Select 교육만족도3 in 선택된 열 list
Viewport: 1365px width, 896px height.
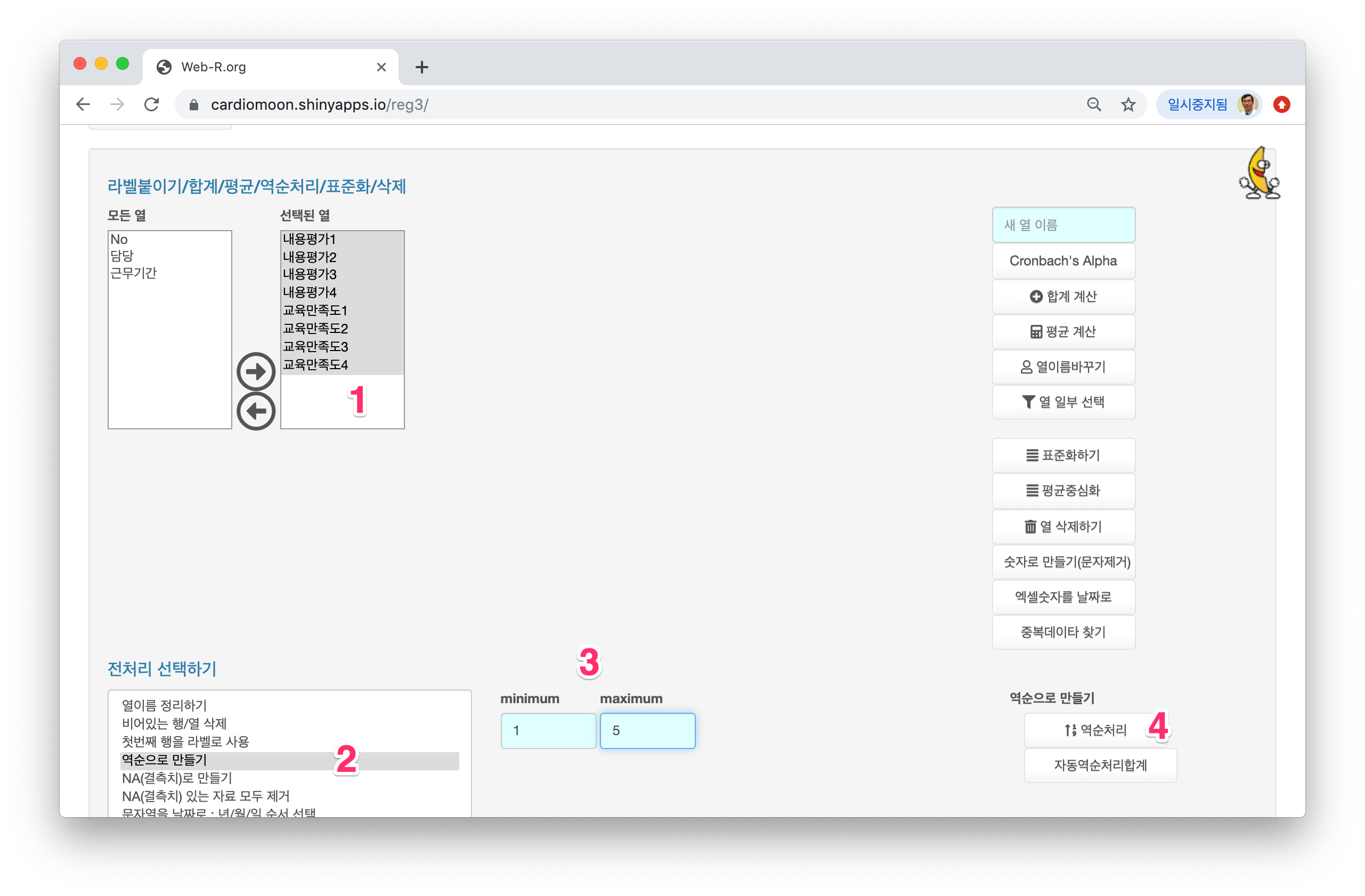point(315,346)
